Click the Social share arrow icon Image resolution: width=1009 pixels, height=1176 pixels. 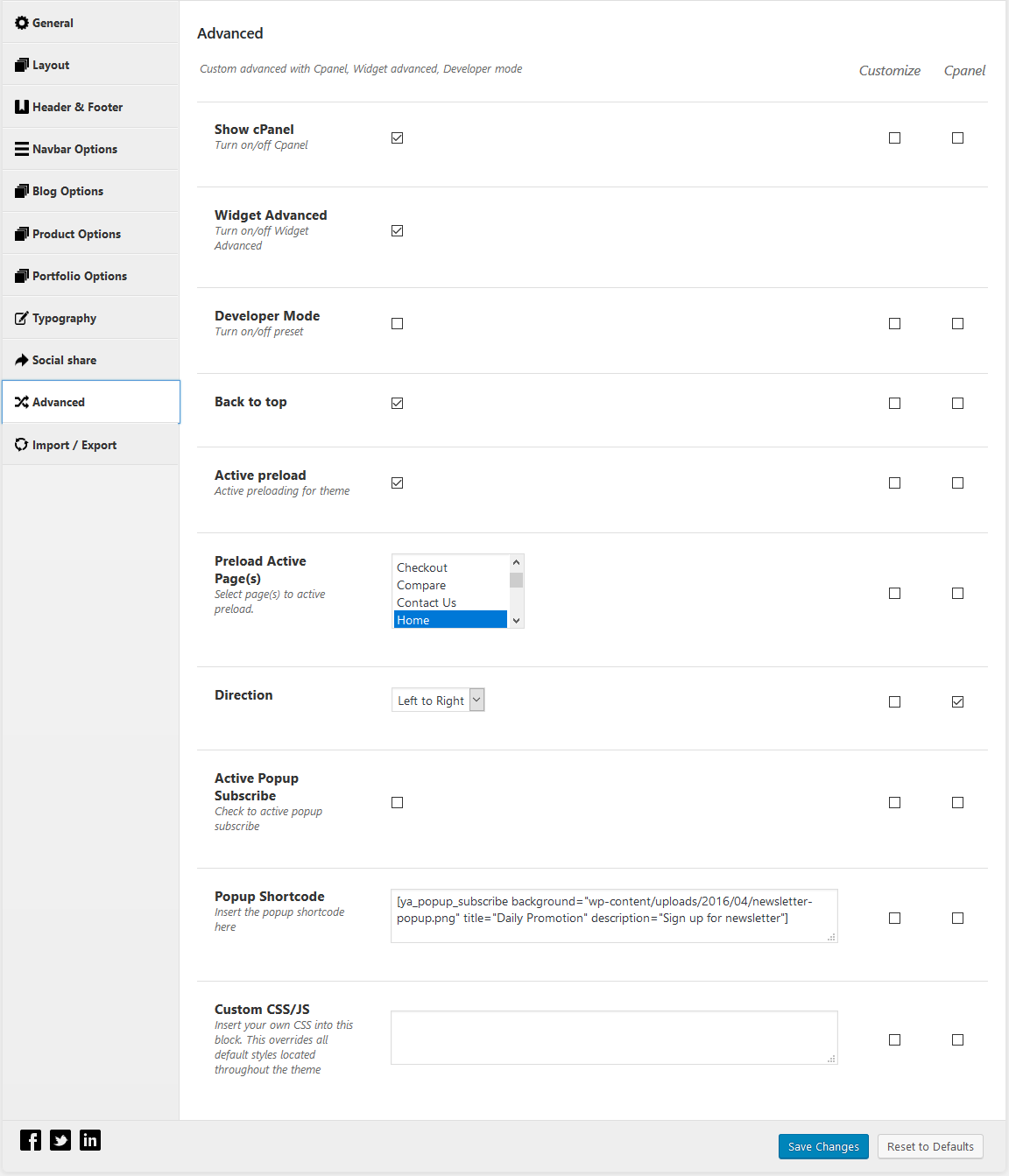pyautogui.click(x=22, y=360)
